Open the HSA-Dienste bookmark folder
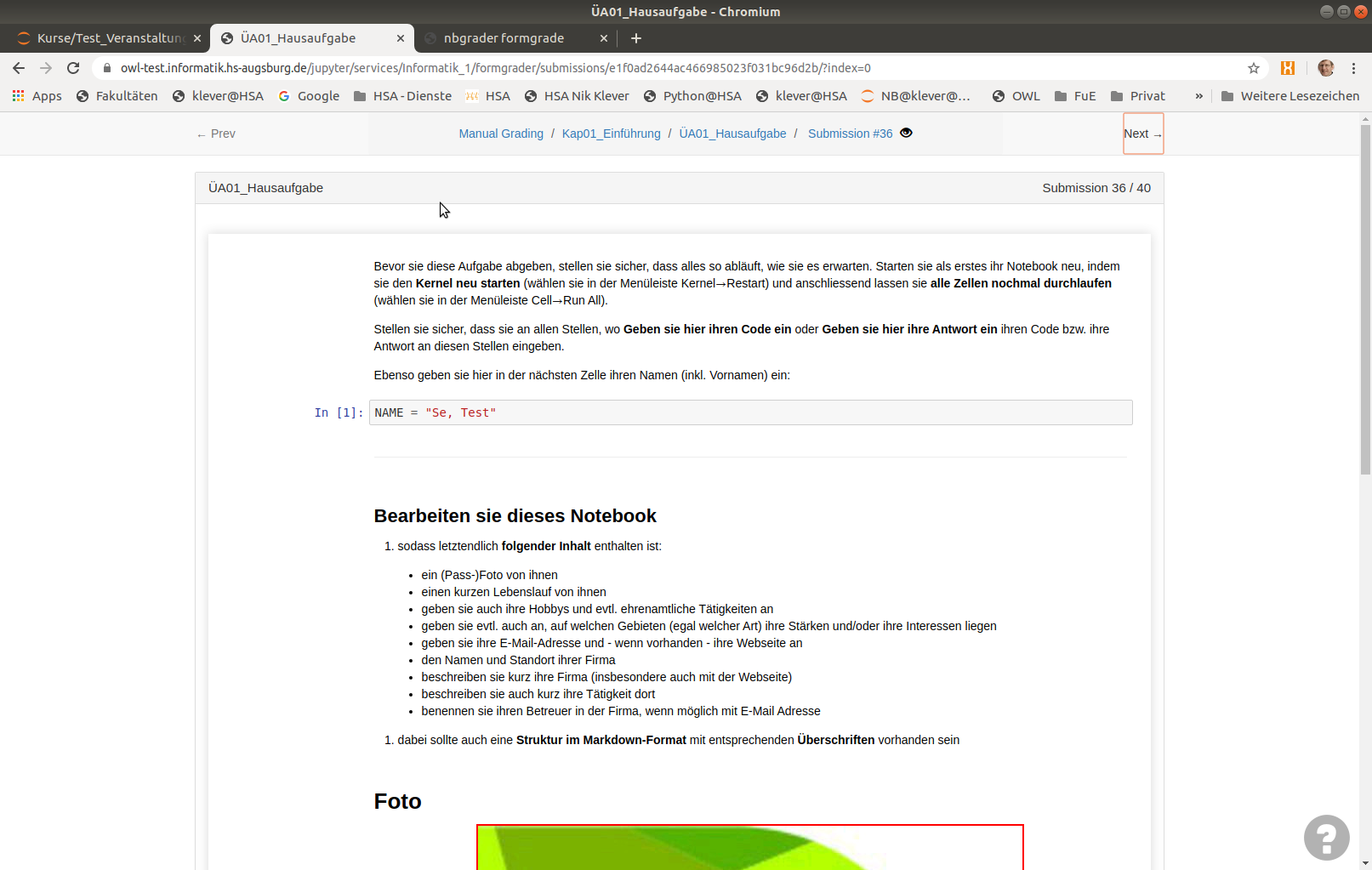 coord(402,96)
